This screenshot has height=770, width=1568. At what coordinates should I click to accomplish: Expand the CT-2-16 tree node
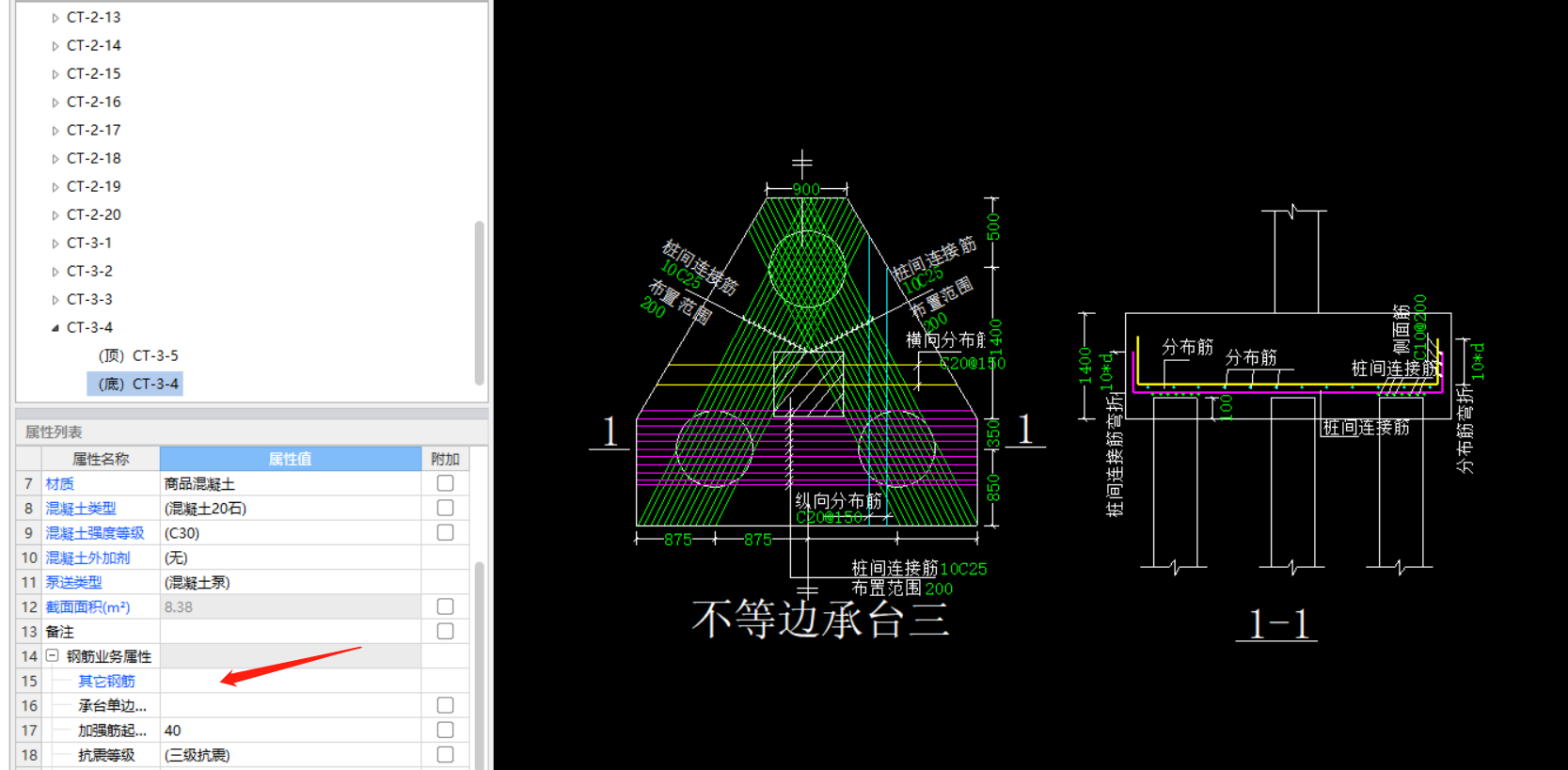(55, 102)
